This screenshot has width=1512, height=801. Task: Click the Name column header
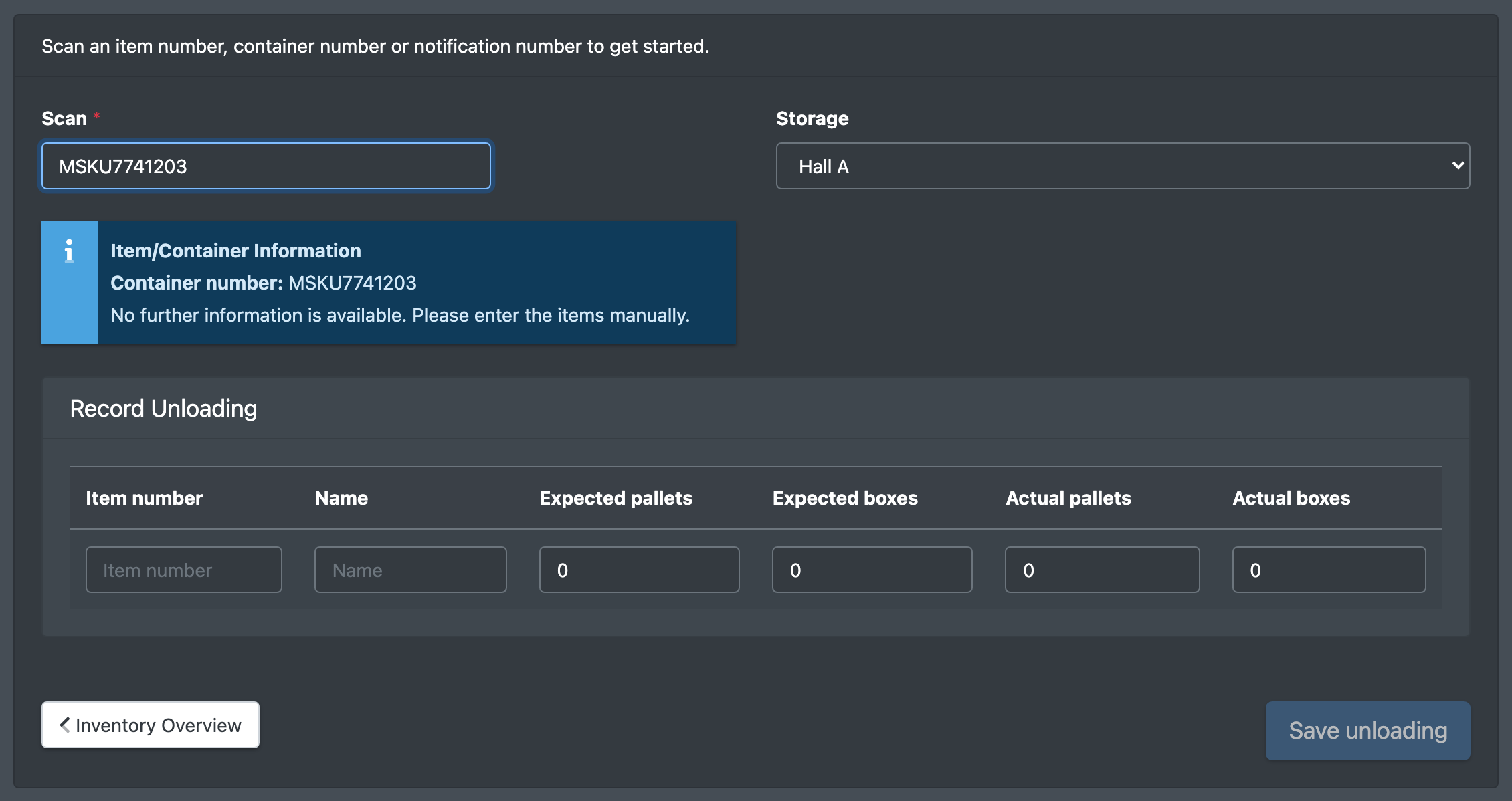pyautogui.click(x=341, y=498)
